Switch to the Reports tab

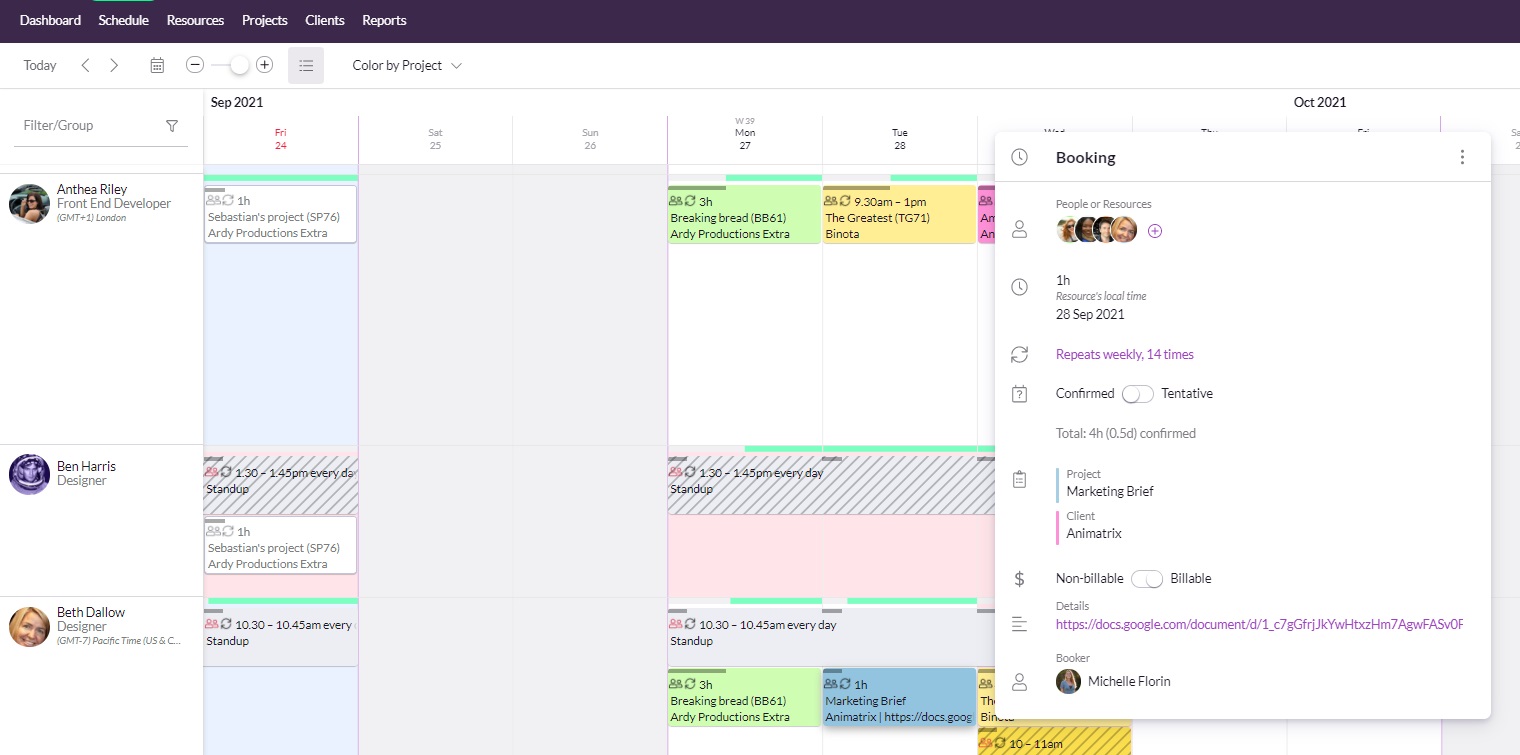[x=384, y=20]
